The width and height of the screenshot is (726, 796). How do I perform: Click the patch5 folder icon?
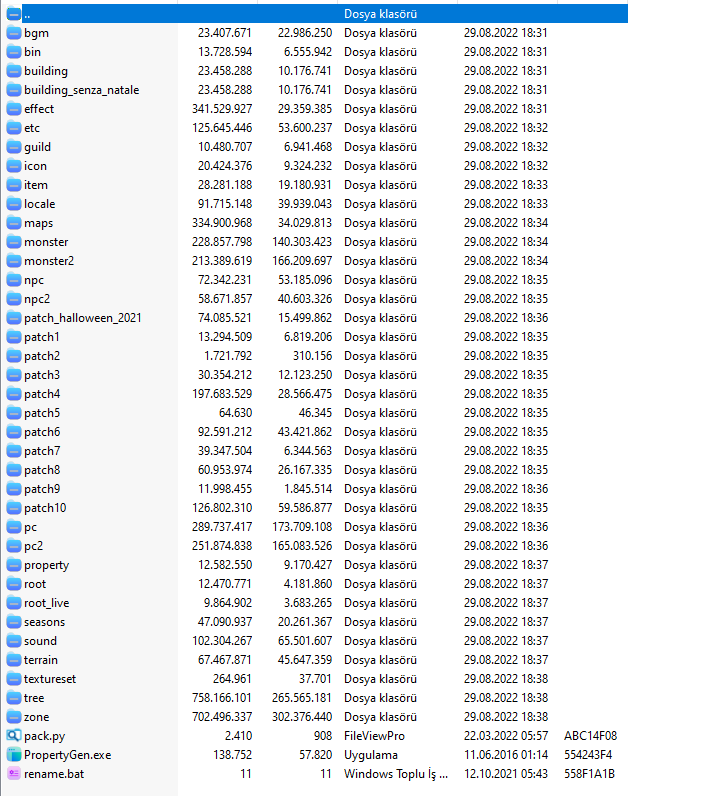(14, 413)
